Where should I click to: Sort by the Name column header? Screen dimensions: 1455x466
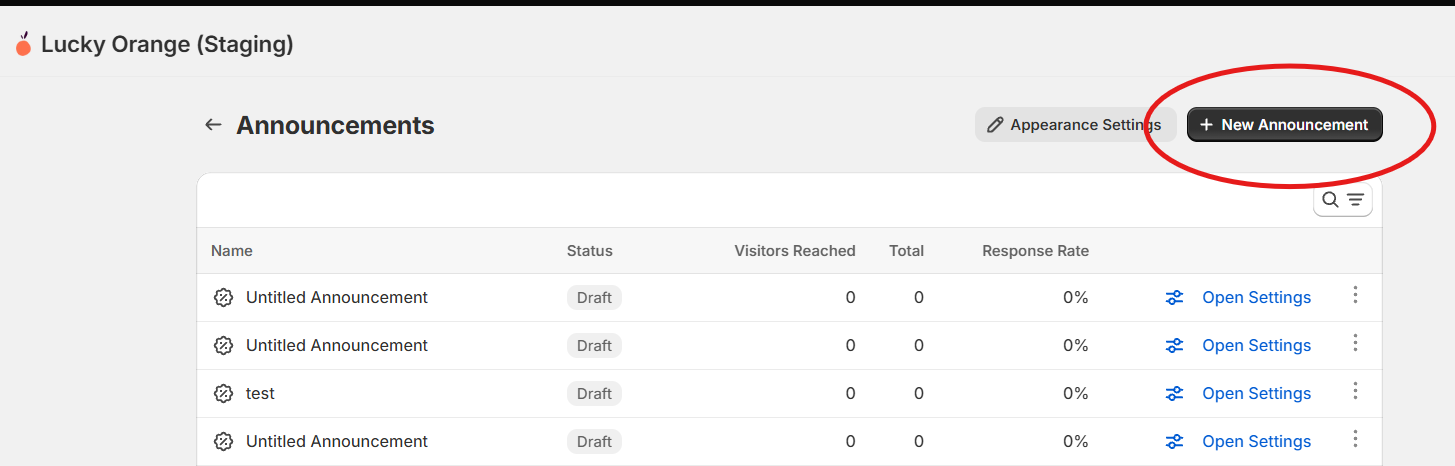pyautogui.click(x=232, y=251)
